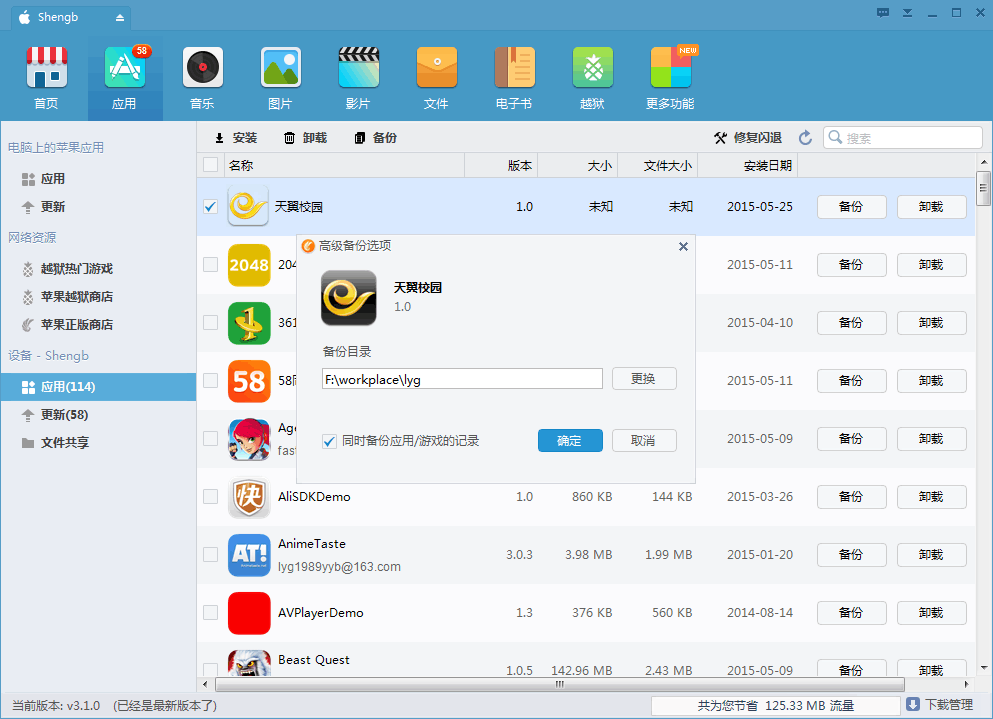Select 文件共享 in the sidebar
The image size is (993, 719).
point(64,442)
